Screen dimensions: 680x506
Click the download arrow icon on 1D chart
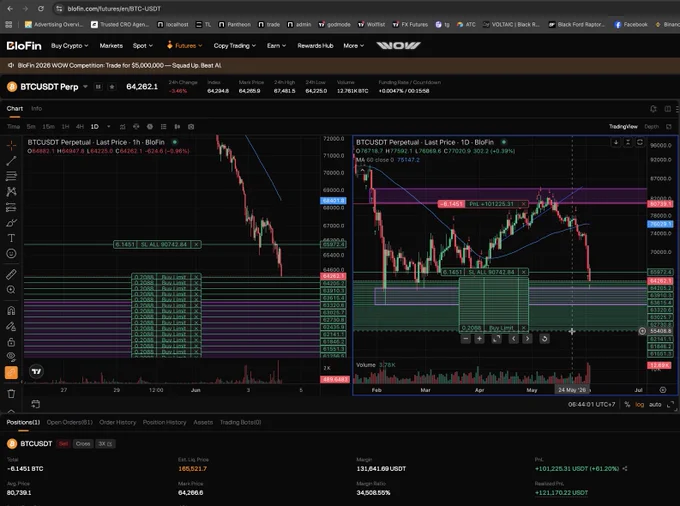coord(616,142)
